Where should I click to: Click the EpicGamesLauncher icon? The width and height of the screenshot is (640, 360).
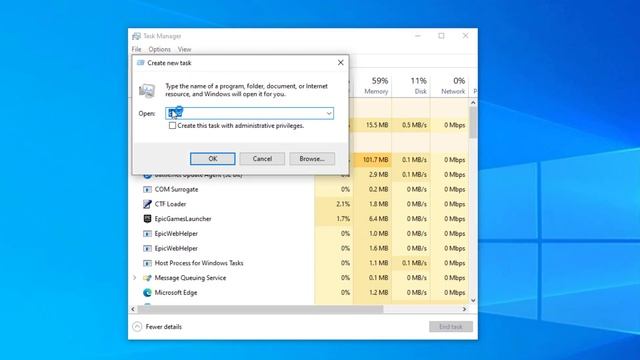tap(147, 219)
